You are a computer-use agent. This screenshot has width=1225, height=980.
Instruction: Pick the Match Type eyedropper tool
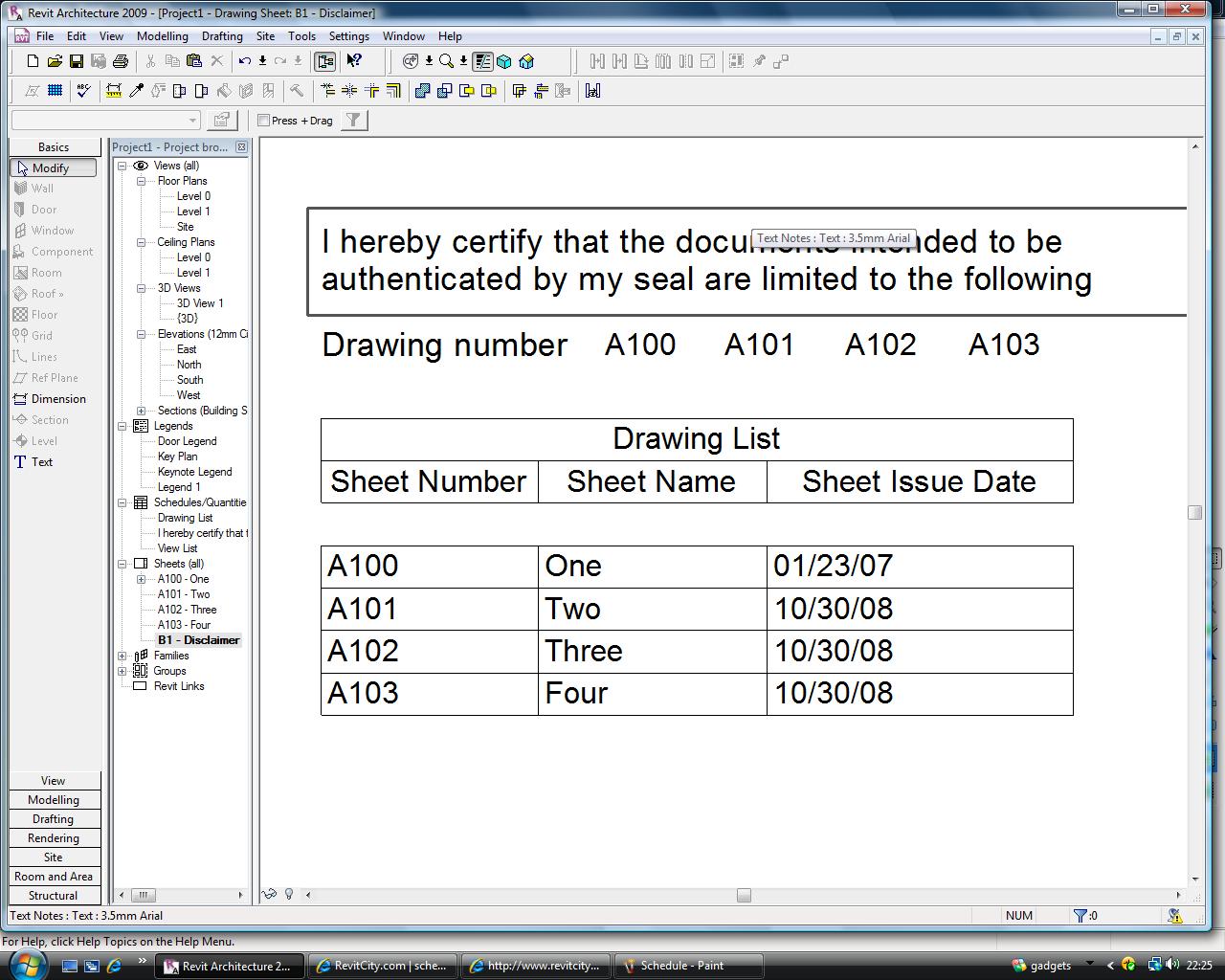click(136, 91)
